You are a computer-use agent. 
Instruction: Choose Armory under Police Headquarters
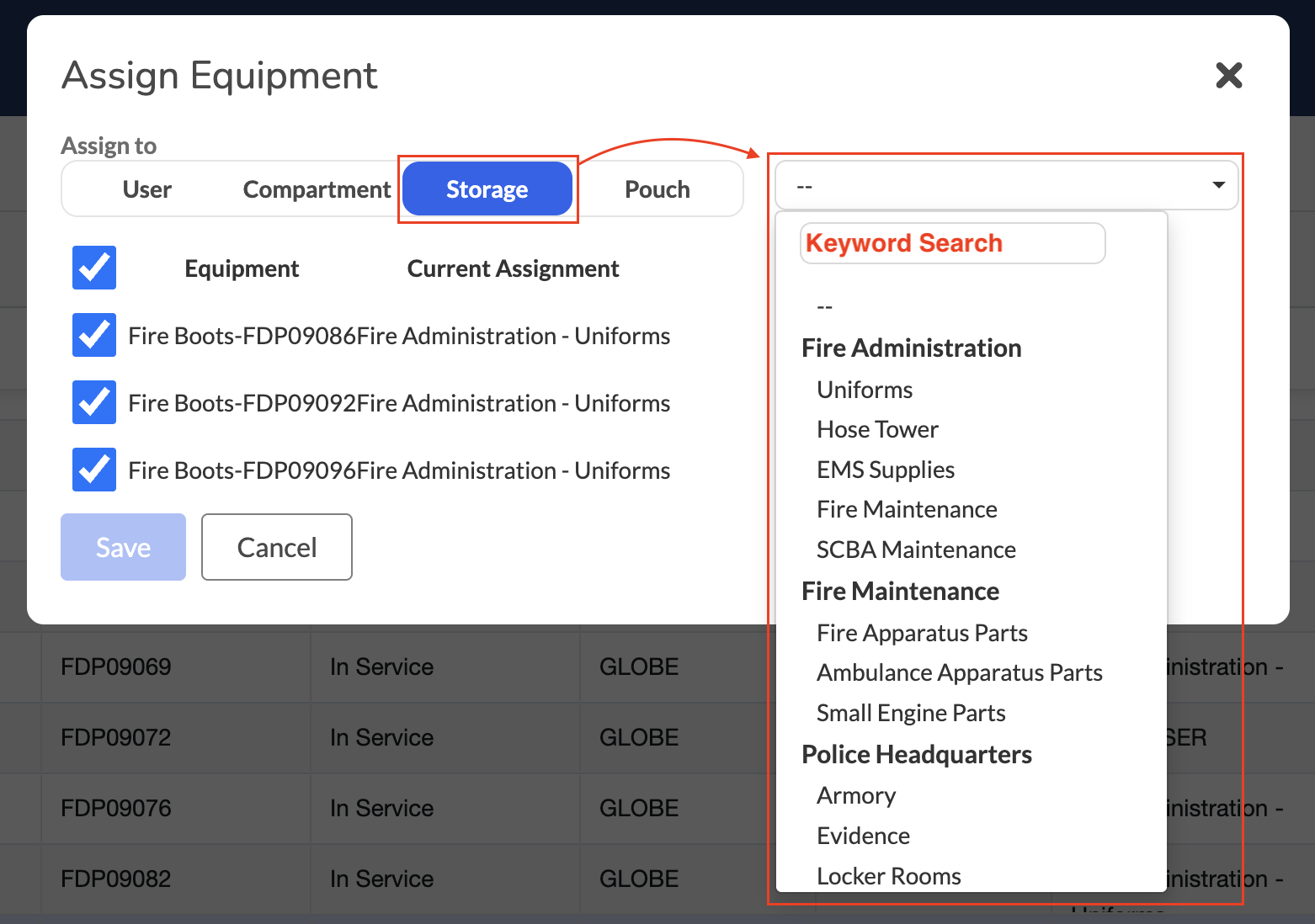click(856, 795)
